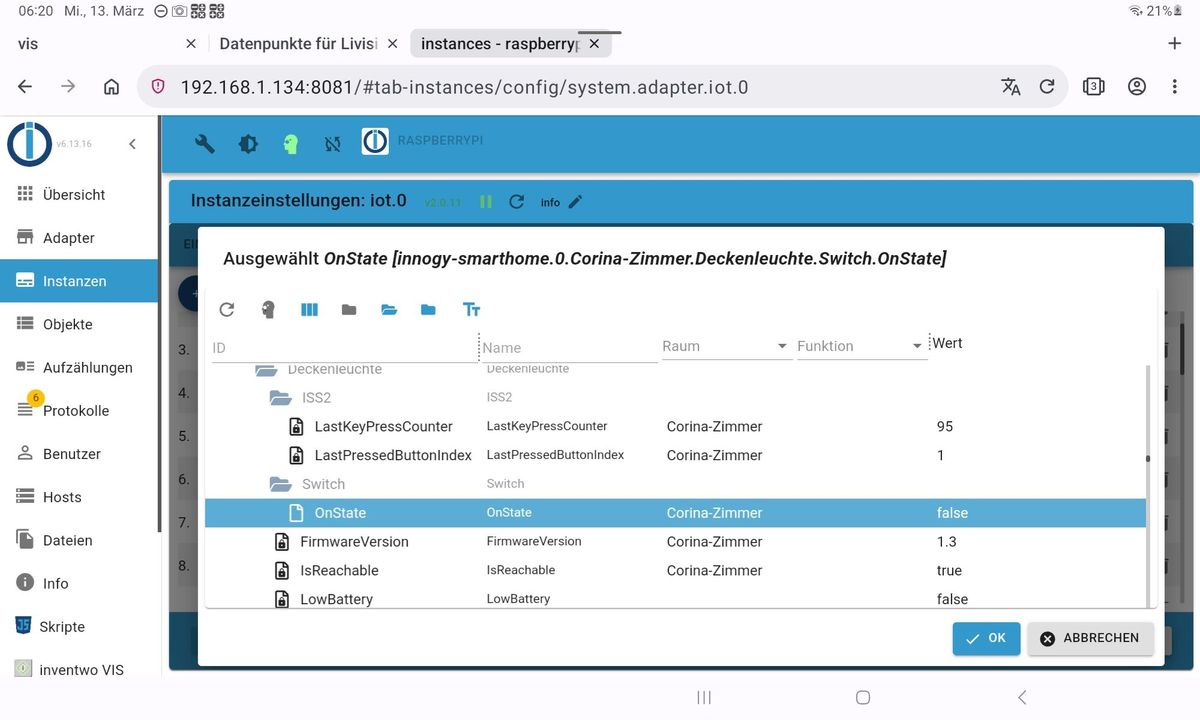Click green expert mode head icon in top bar

point(290,144)
